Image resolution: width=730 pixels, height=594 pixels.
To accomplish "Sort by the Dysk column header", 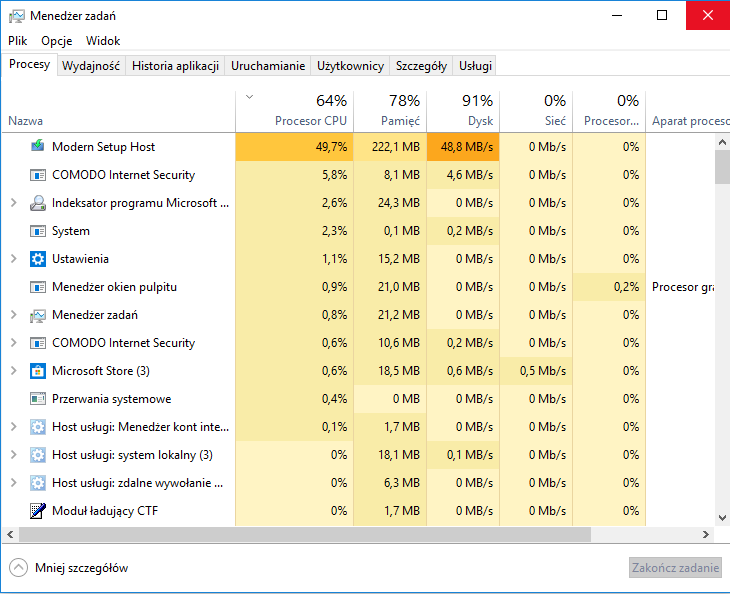I will click(463, 112).
